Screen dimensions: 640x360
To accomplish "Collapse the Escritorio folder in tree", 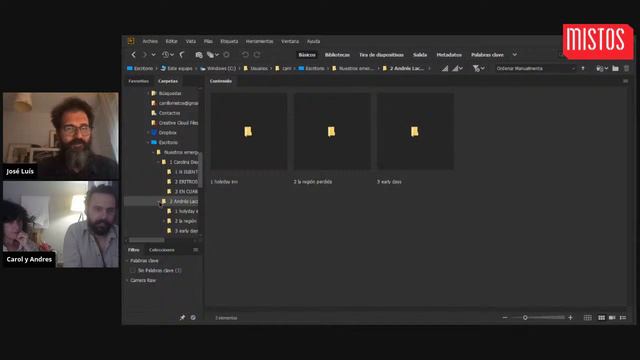I will pos(148,142).
